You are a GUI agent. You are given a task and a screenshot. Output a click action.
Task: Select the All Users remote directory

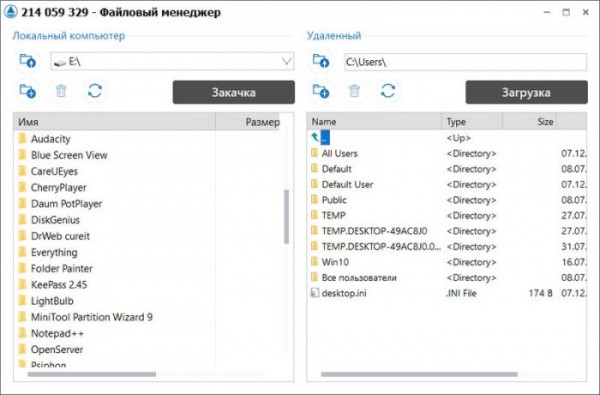point(334,153)
